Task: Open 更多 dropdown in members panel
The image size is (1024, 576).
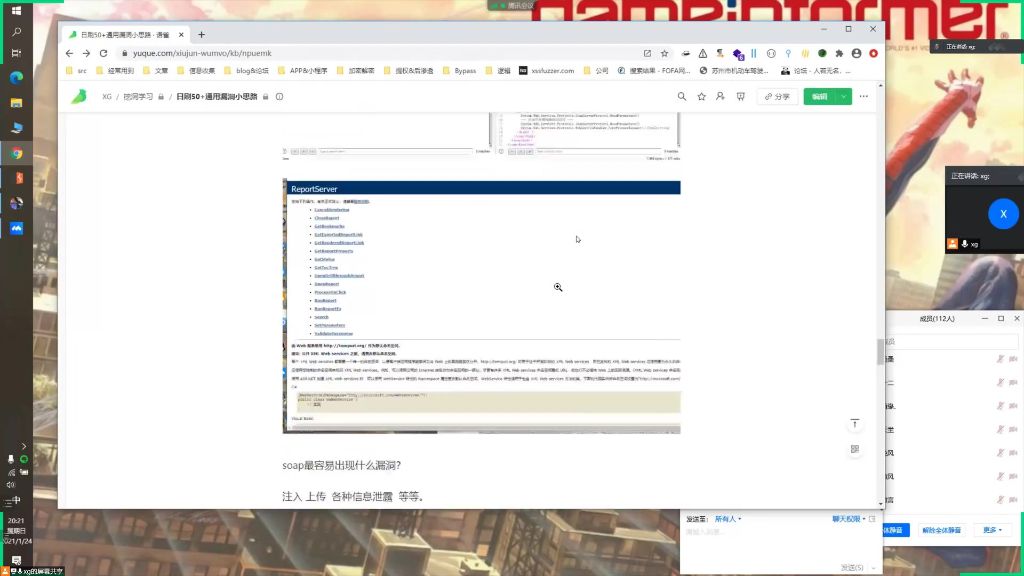Action: click(992, 530)
